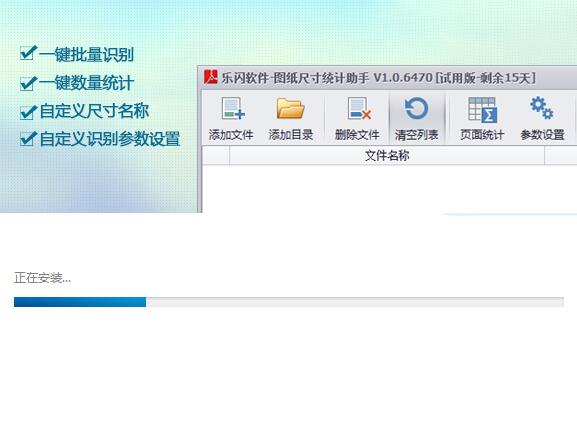The width and height of the screenshot is (577, 428).
Task: Open the 参数设置 gears icon
Action: [x=542, y=108]
